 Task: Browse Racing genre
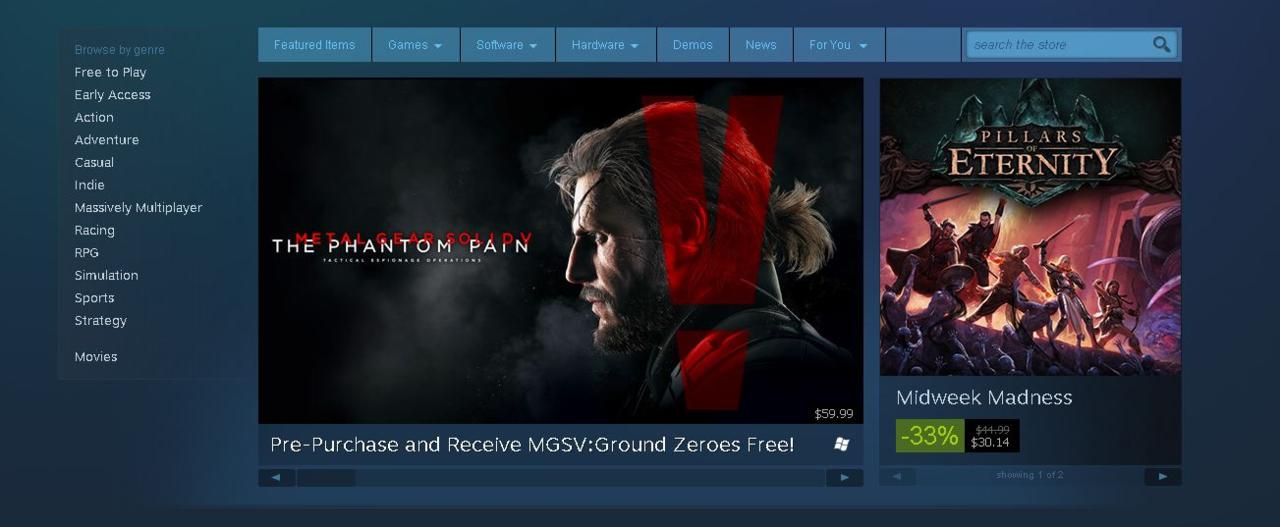pos(94,230)
